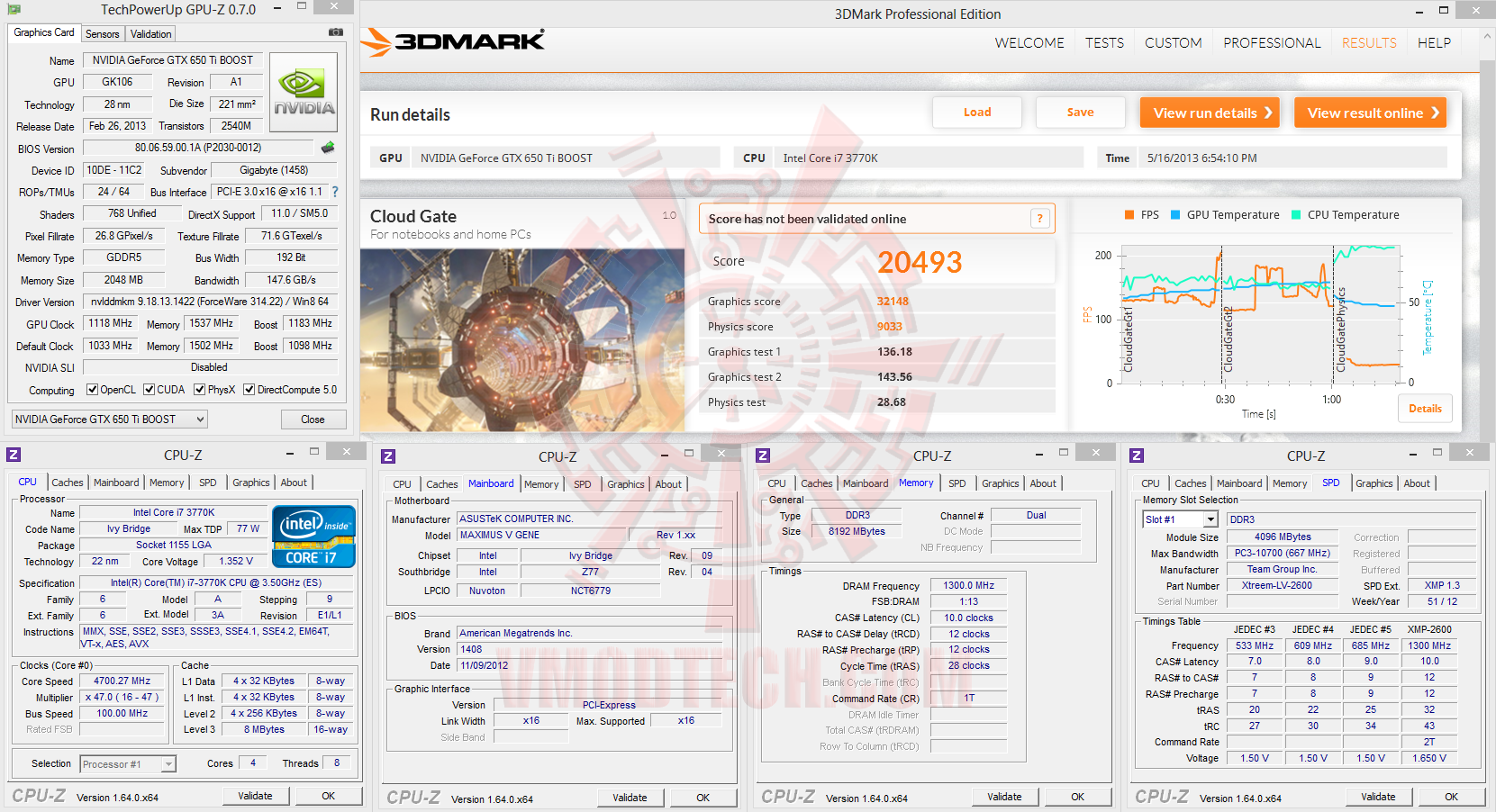Click the blue GPU Temperature legend swatch

tap(1175, 215)
